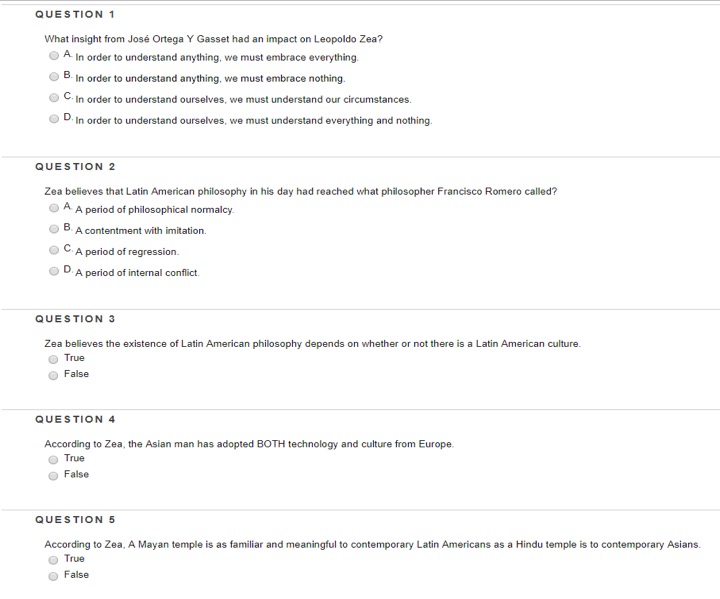Select False for Mayan temple question
This screenshot has width=720, height=599.
(x=54, y=575)
